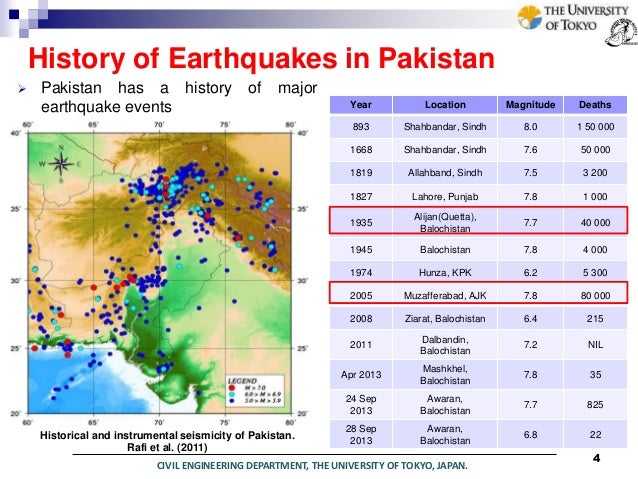Click the magnitude "7.2" cell
638x479 pixels.
click(530, 345)
